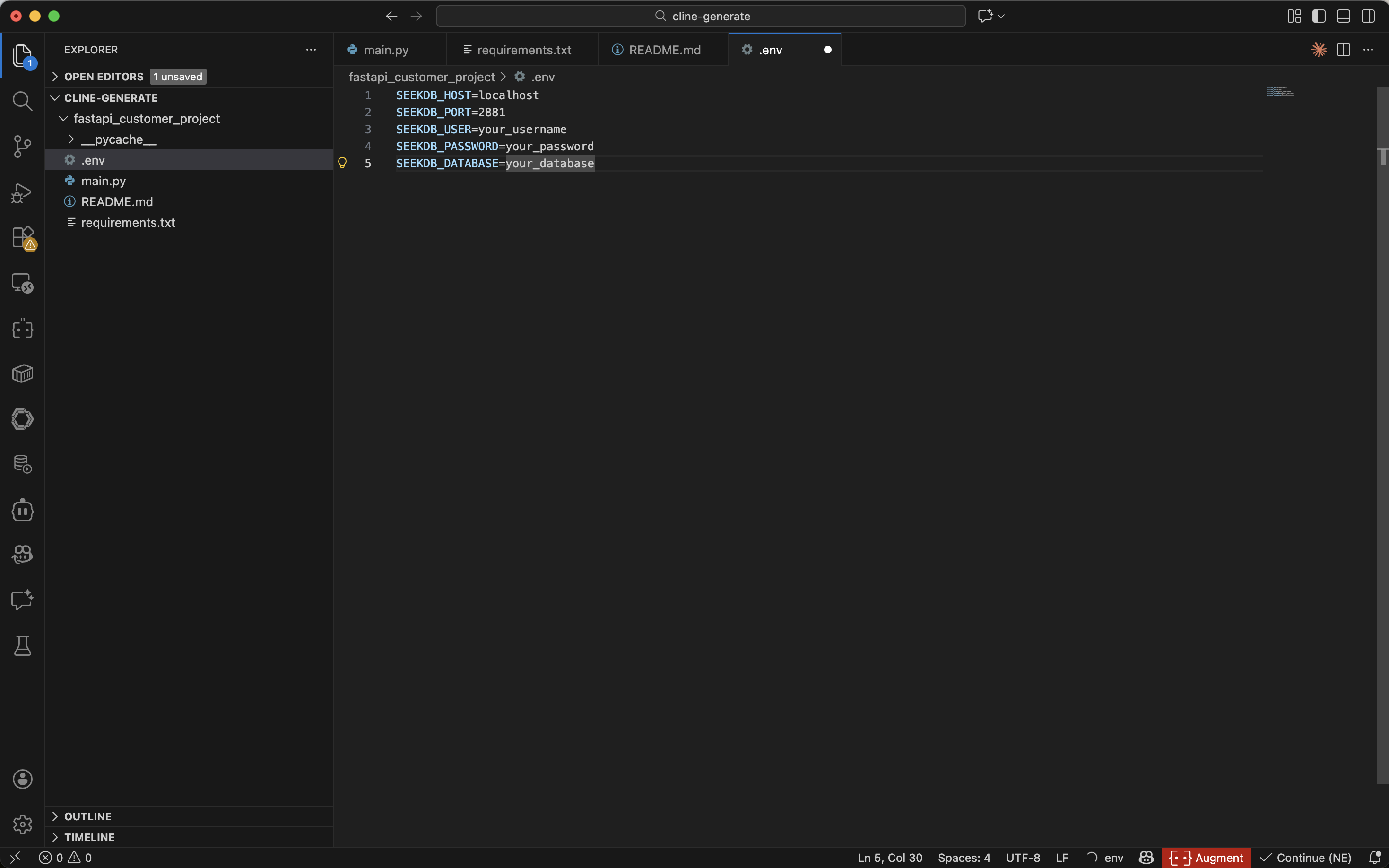This screenshot has width=1389, height=868.
Task: Toggle the bottom panel visibility
Action: tap(1343, 16)
